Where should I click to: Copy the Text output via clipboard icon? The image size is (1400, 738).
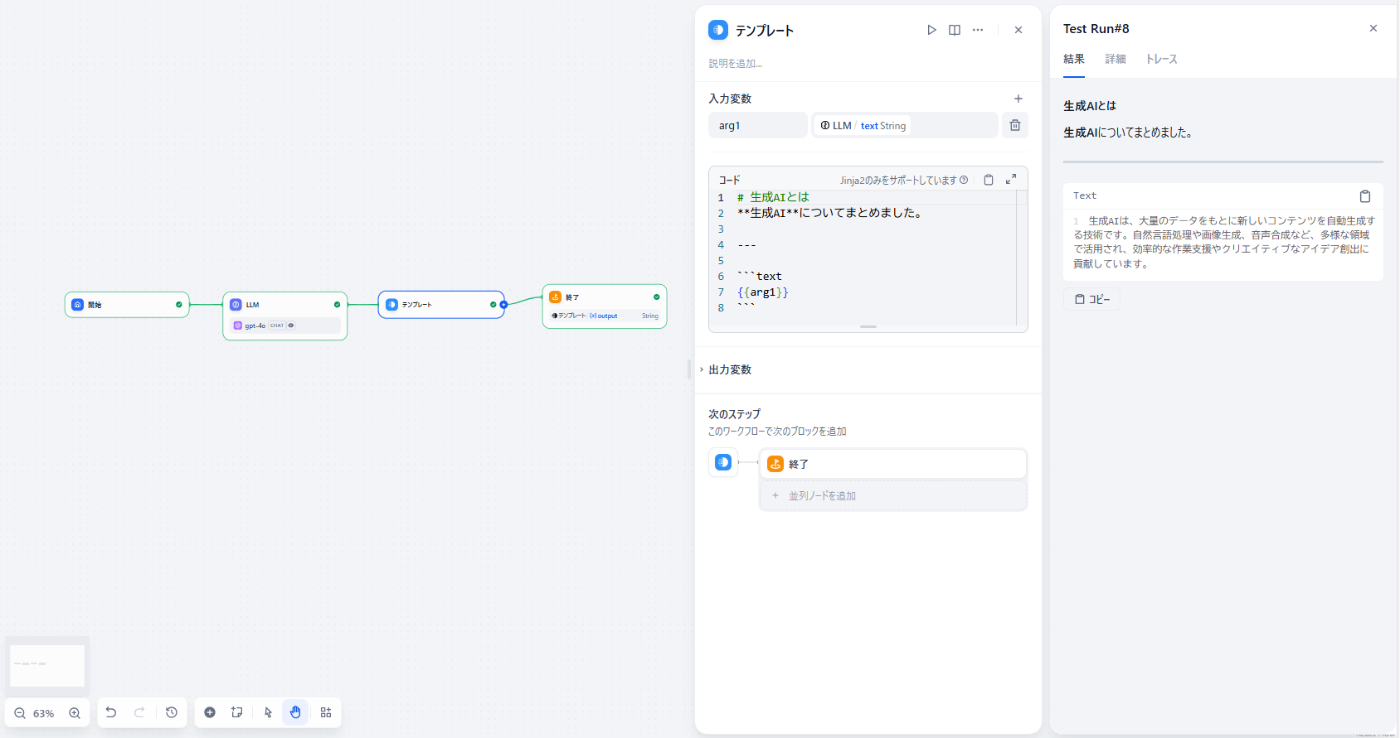point(1365,196)
